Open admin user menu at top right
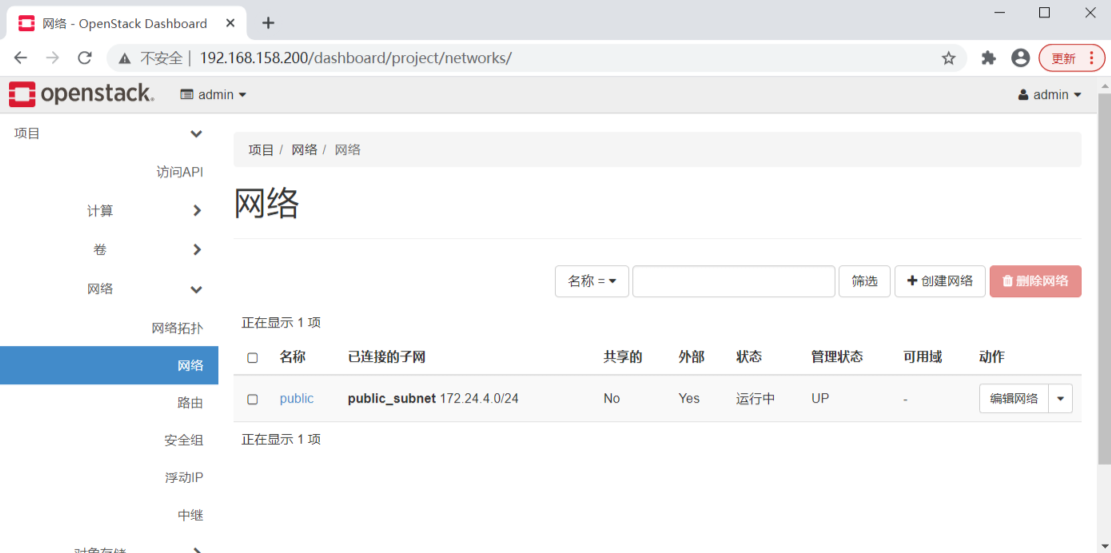Image resolution: width=1111 pixels, height=553 pixels. (x=1049, y=95)
